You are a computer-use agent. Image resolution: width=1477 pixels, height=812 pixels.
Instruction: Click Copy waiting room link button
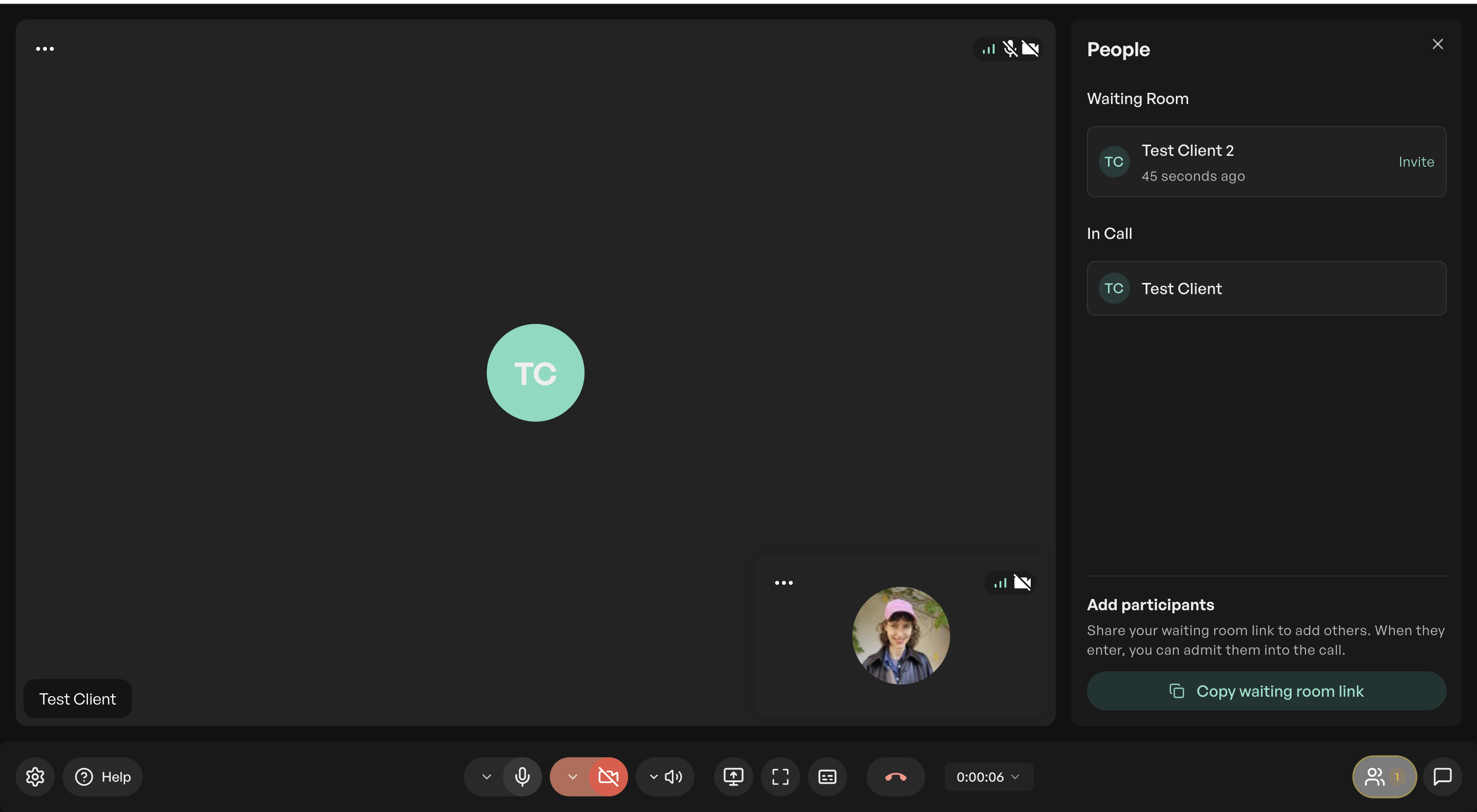[1266, 691]
